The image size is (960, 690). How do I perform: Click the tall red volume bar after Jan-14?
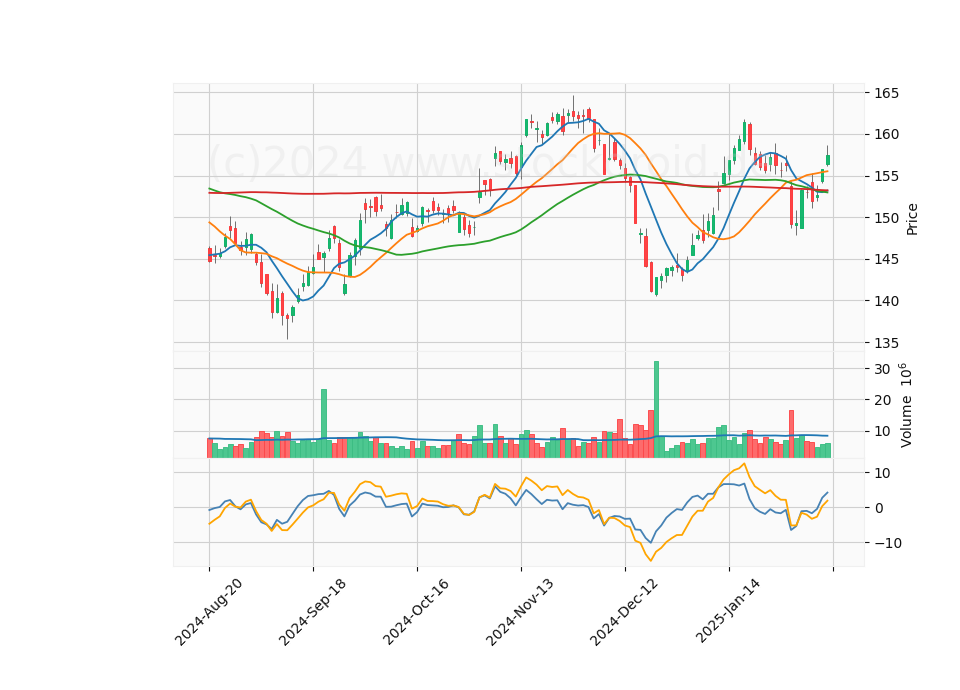791,434
